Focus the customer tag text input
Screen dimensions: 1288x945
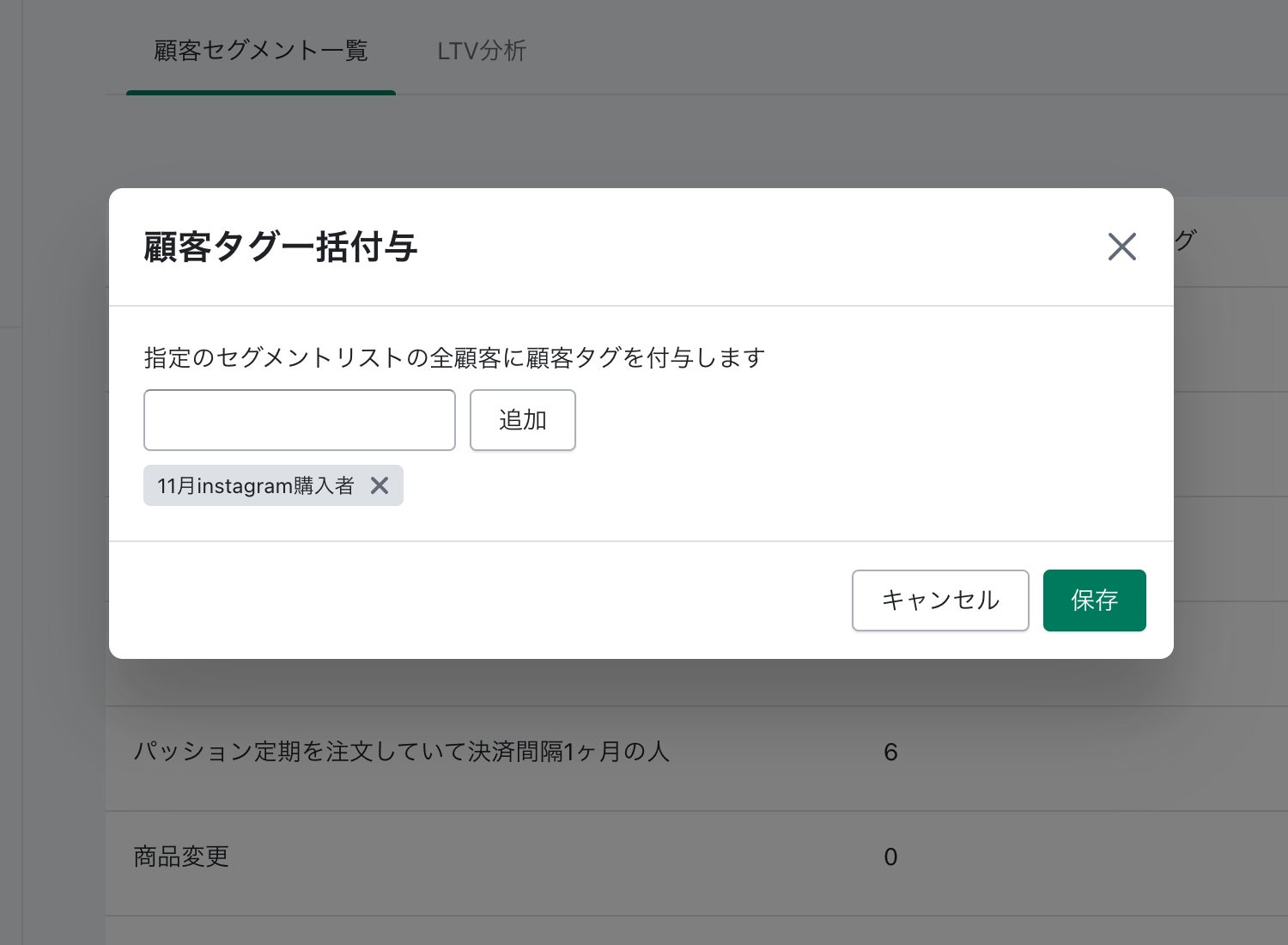[x=299, y=420]
